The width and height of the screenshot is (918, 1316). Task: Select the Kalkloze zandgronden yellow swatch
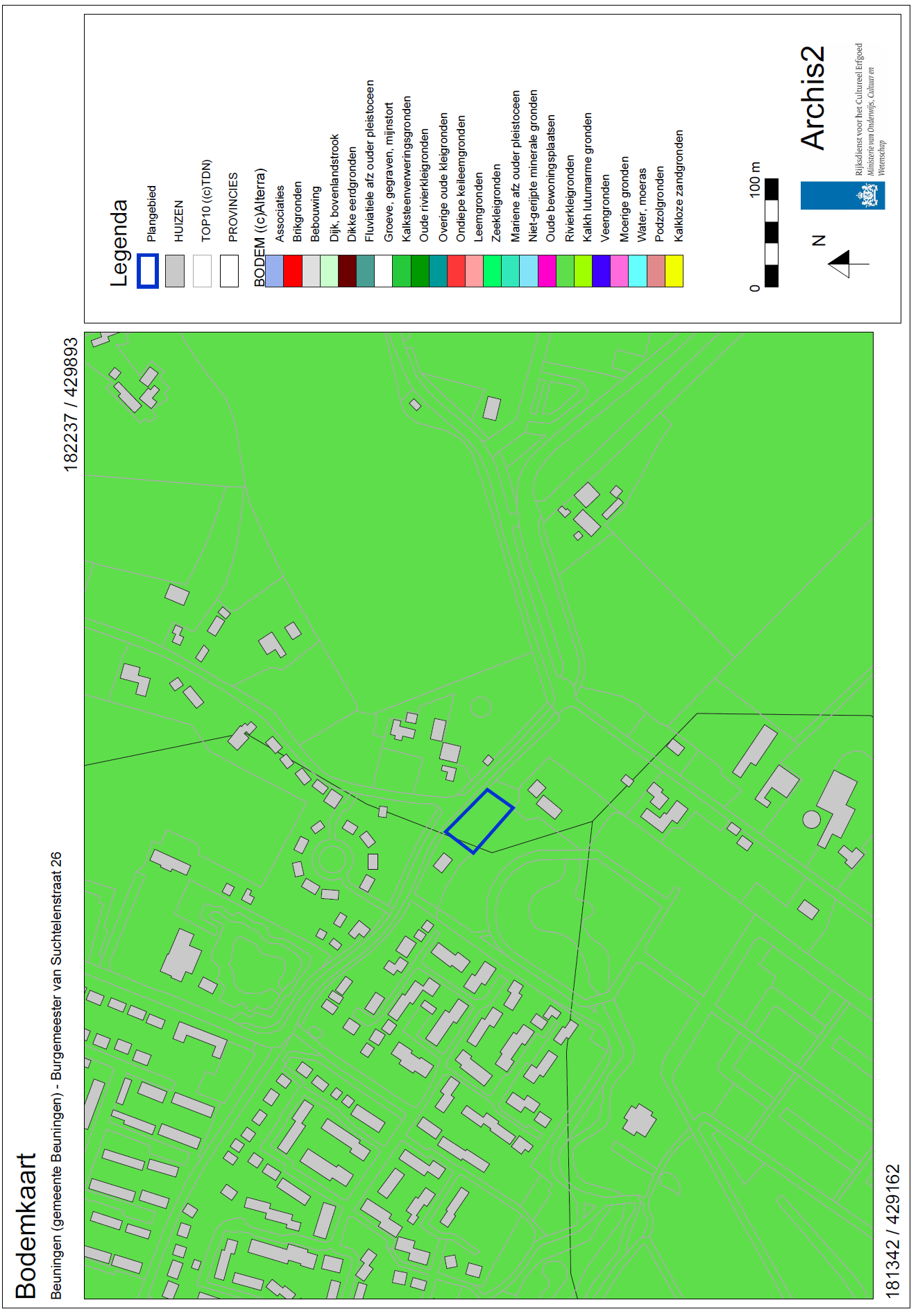[674, 271]
